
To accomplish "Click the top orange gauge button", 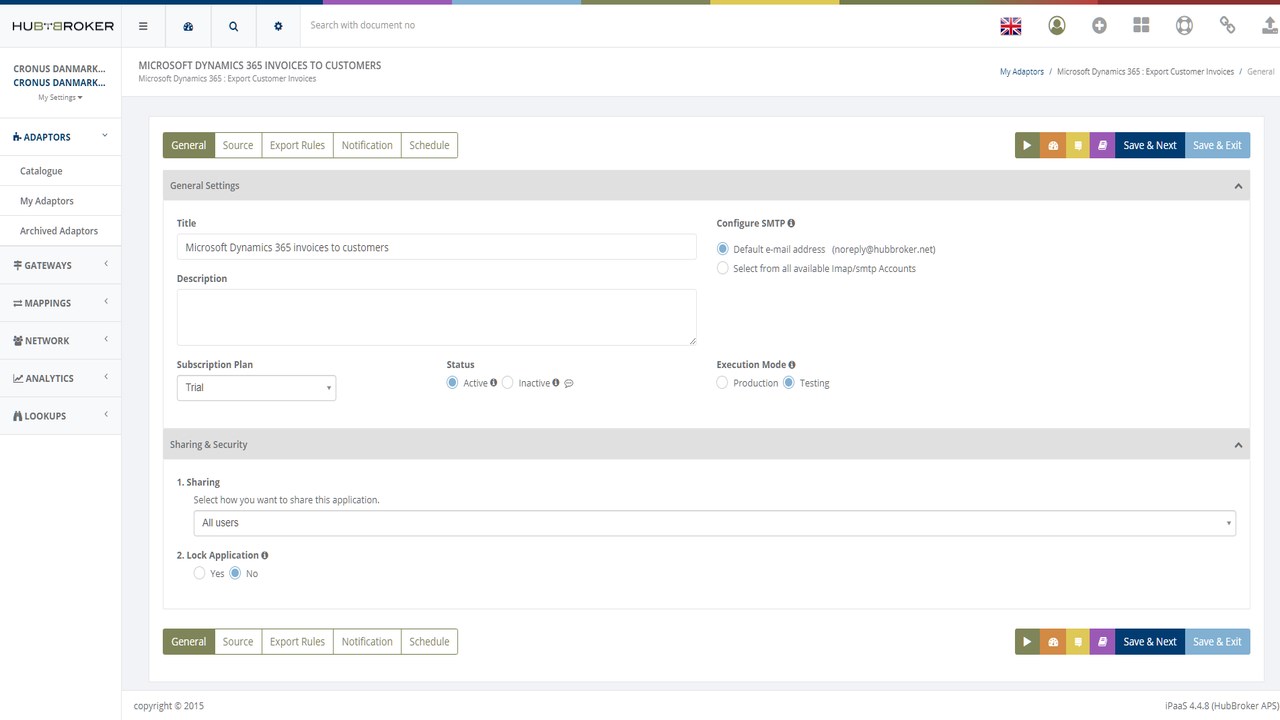I will point(1052,145).
